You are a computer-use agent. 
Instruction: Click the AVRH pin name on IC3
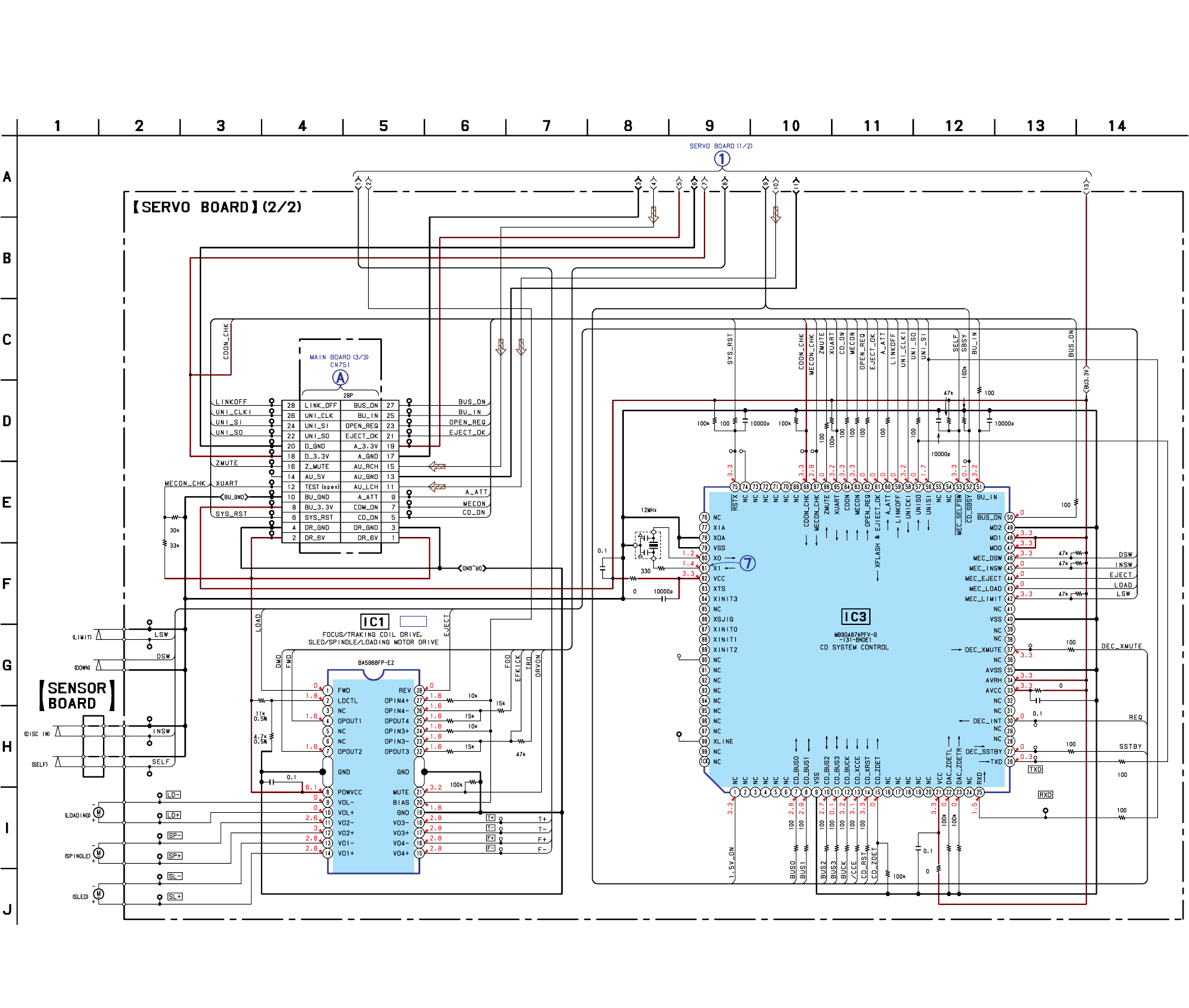994,680
